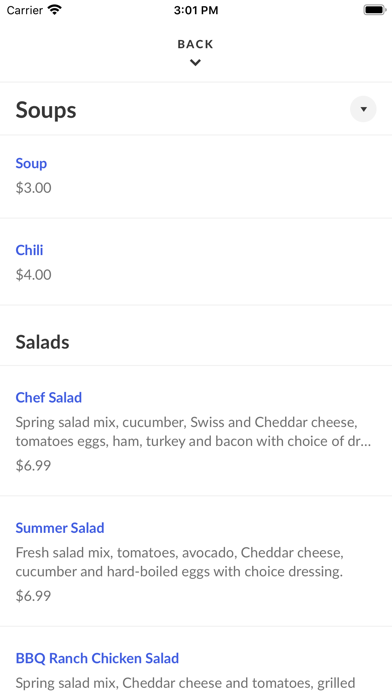392x696 pixels.
Task: Tap the Chef Salad $6.99 price
Action: click(x=33, y=466)
